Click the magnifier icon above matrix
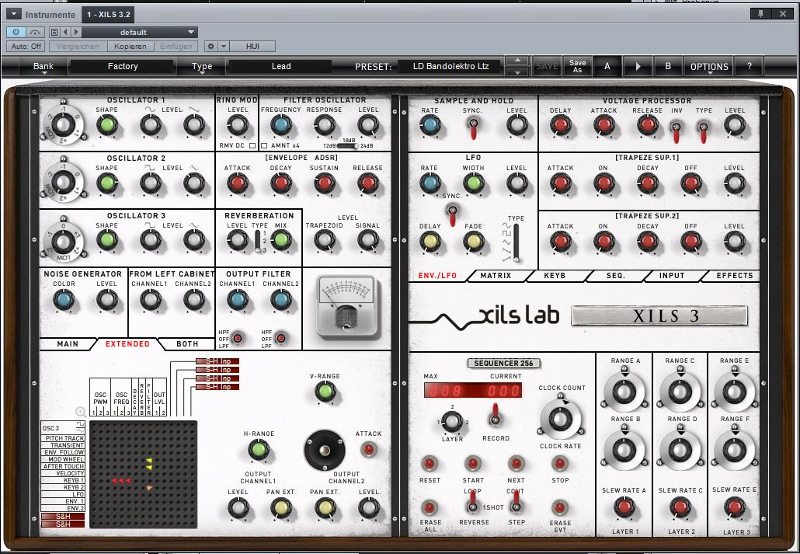 pos(80,412)
